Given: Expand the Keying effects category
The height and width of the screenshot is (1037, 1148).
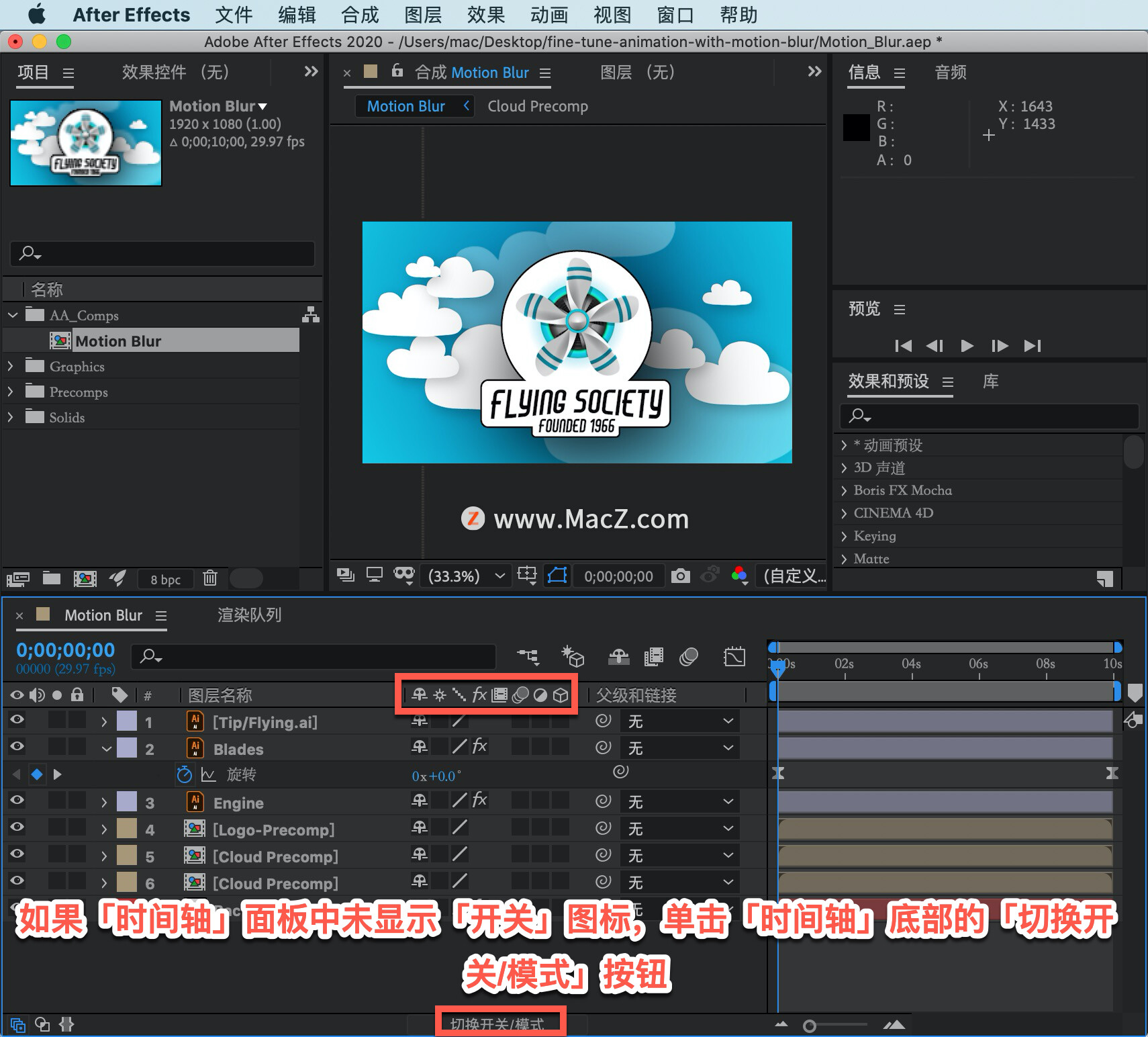Looking at the screenshot, I should click(x=844, y=536).
